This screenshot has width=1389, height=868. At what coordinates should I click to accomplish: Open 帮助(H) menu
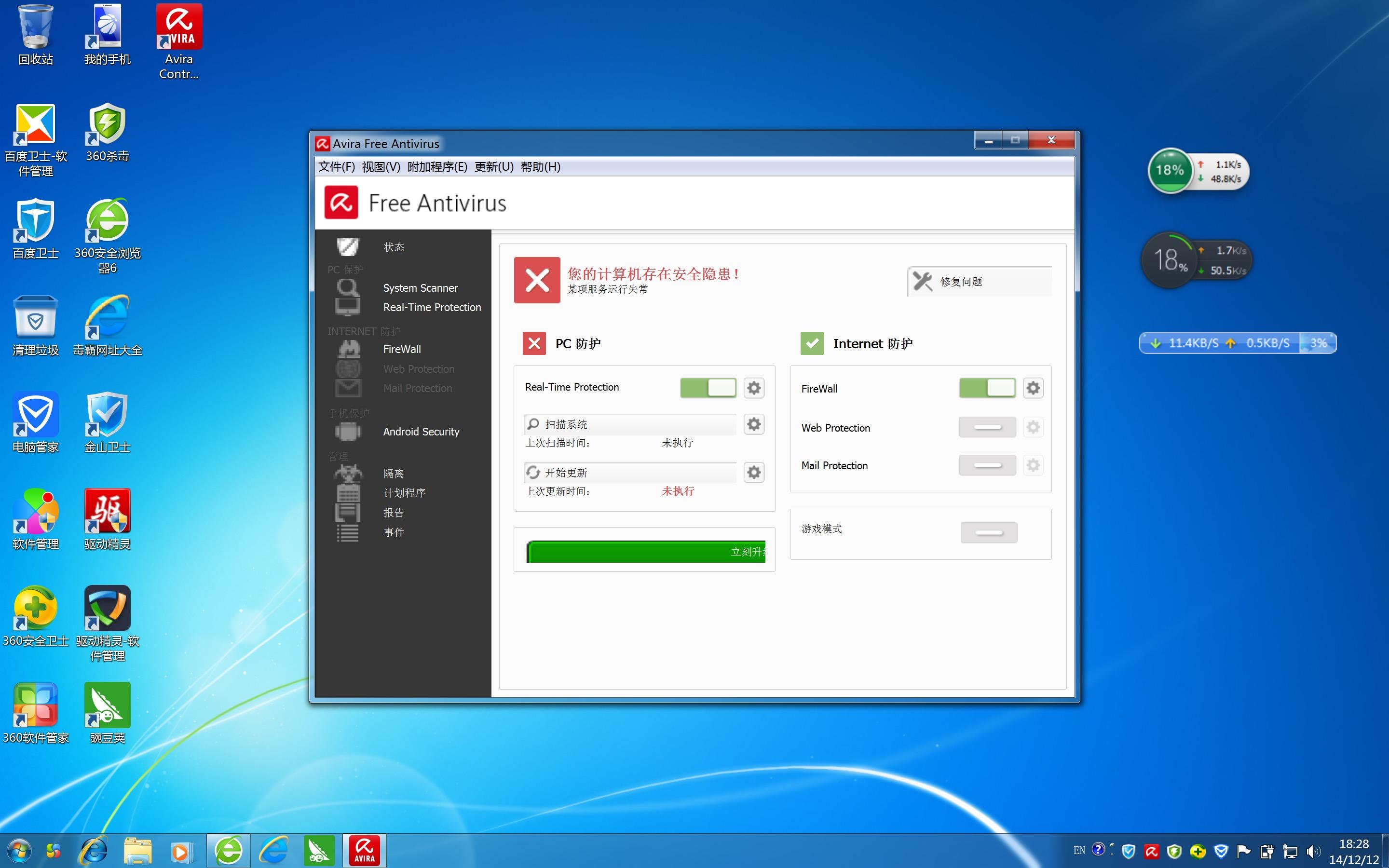coord(541,166)
